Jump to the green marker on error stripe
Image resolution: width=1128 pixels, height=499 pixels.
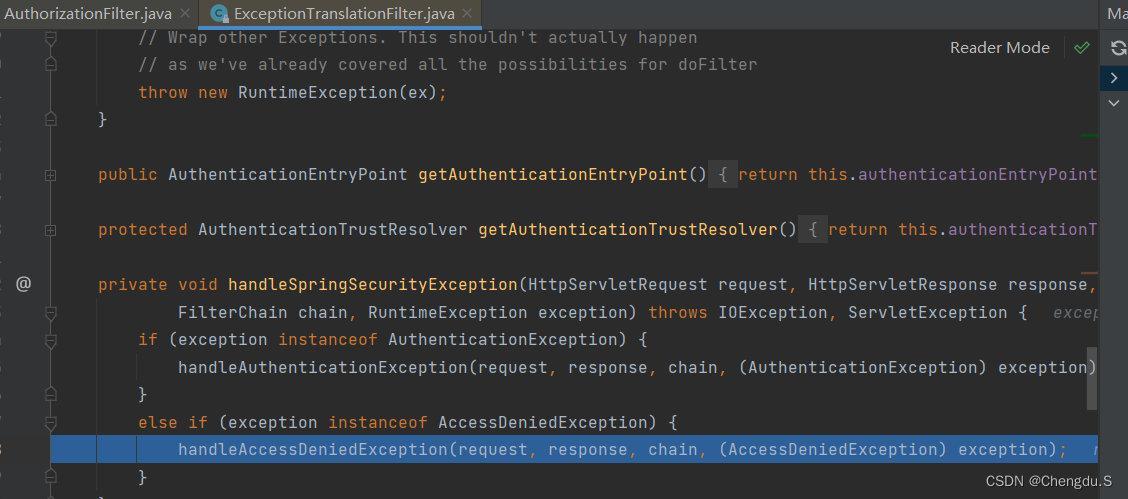point(1089,135)
